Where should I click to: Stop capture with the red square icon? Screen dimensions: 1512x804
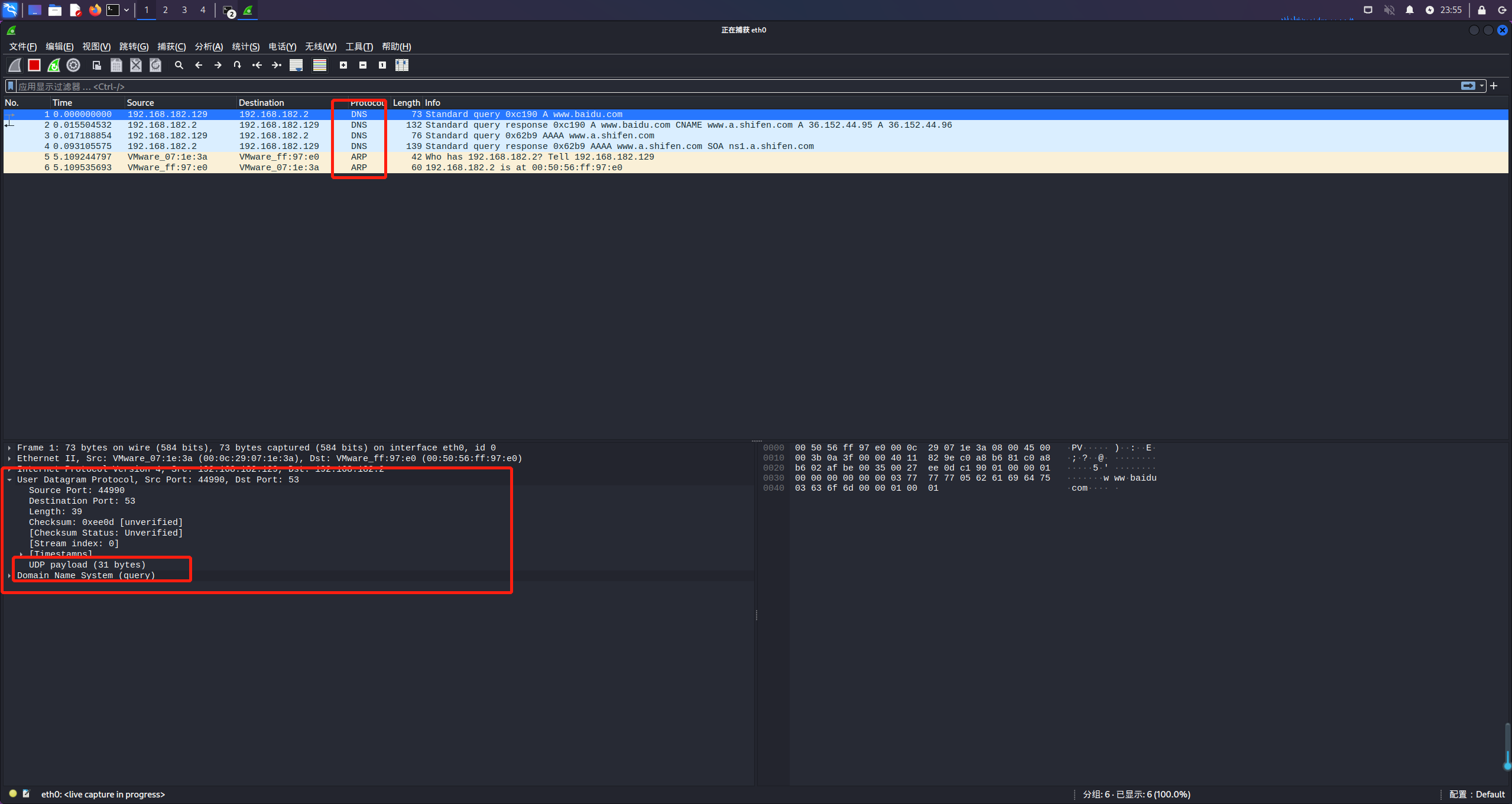(x=34, y=65)
